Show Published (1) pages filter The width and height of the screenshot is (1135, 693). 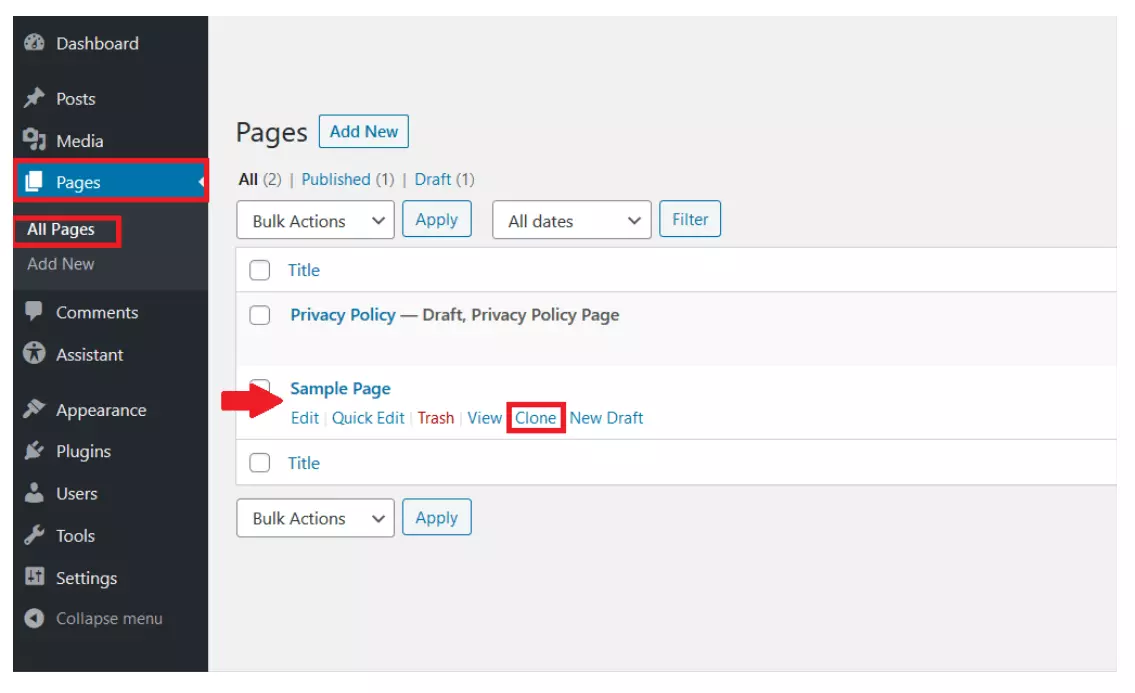[347, 180]
